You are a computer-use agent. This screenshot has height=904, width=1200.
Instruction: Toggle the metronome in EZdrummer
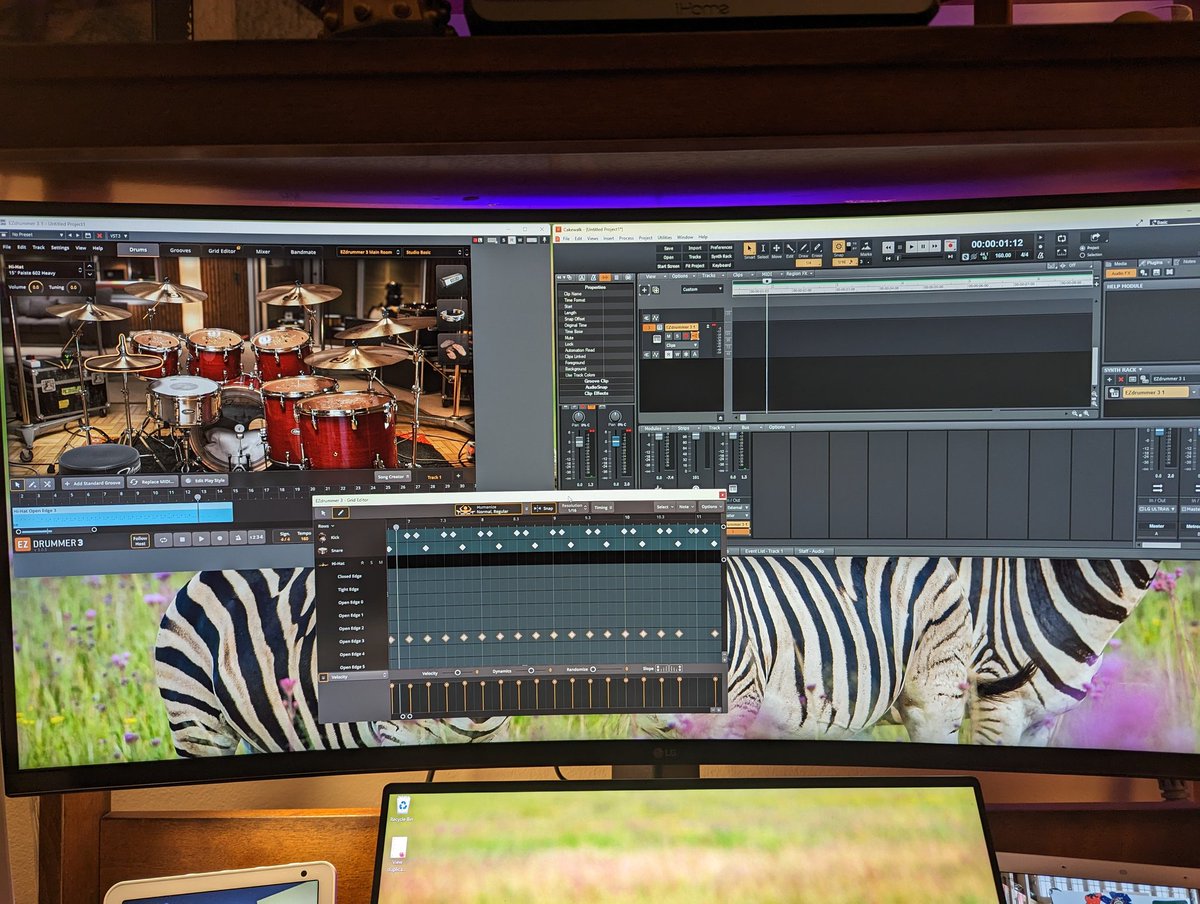[238, 539]
